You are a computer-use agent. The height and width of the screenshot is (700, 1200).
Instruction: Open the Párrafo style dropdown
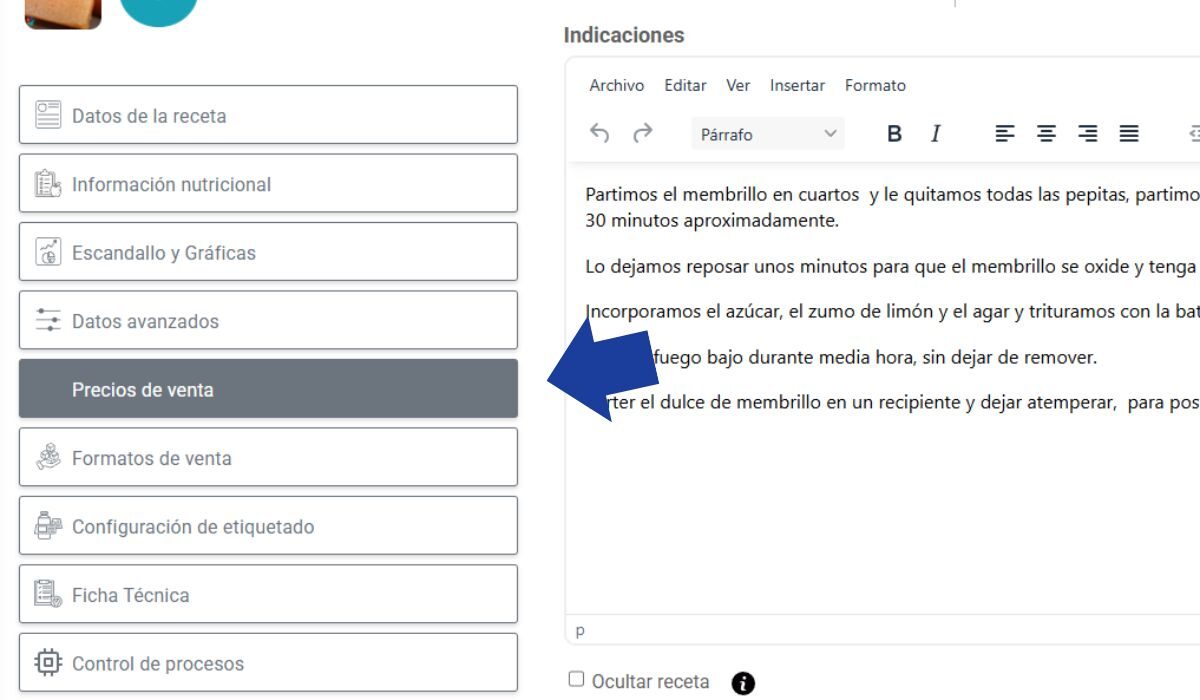(x=766, y=133)
